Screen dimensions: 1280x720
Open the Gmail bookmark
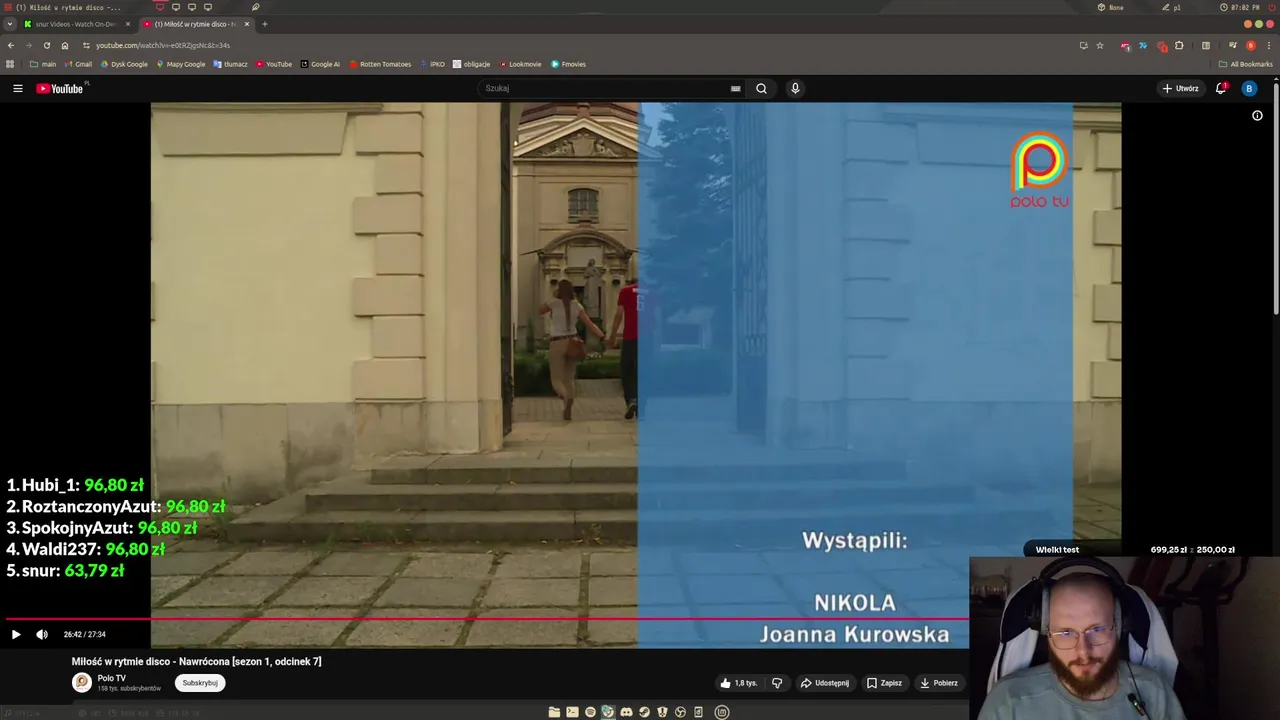pyautogui.click(x=78, y=64)
